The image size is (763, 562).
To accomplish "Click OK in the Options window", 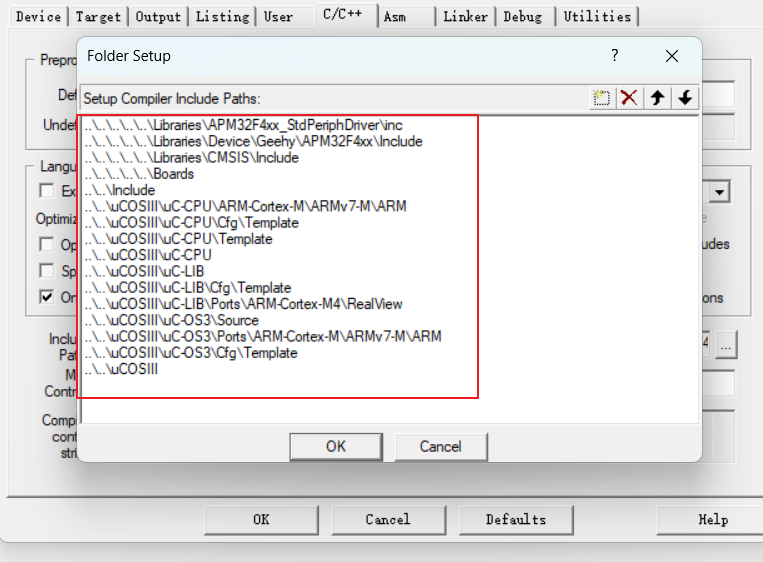I will 261,520.
